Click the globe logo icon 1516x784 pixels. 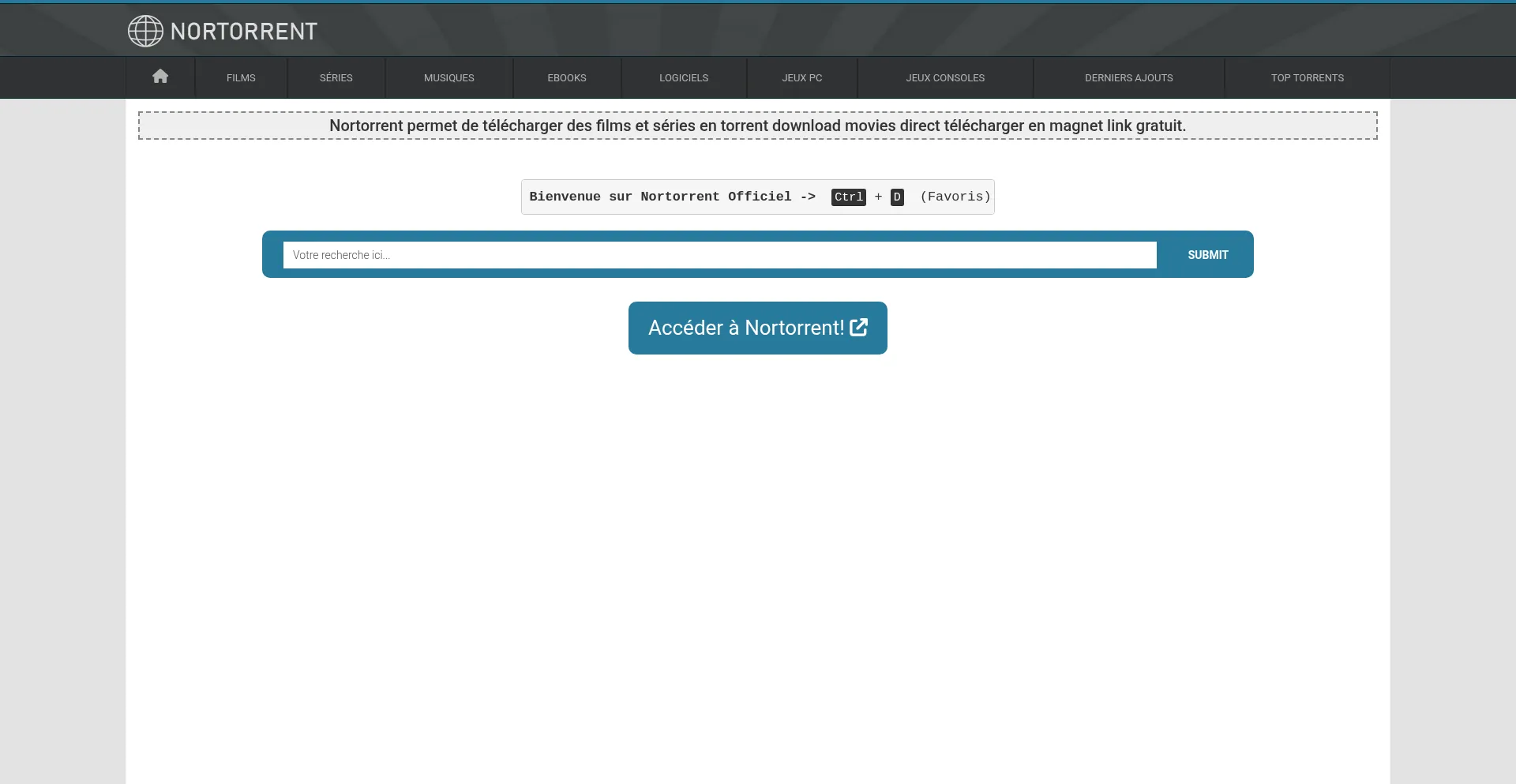point(145,31)
